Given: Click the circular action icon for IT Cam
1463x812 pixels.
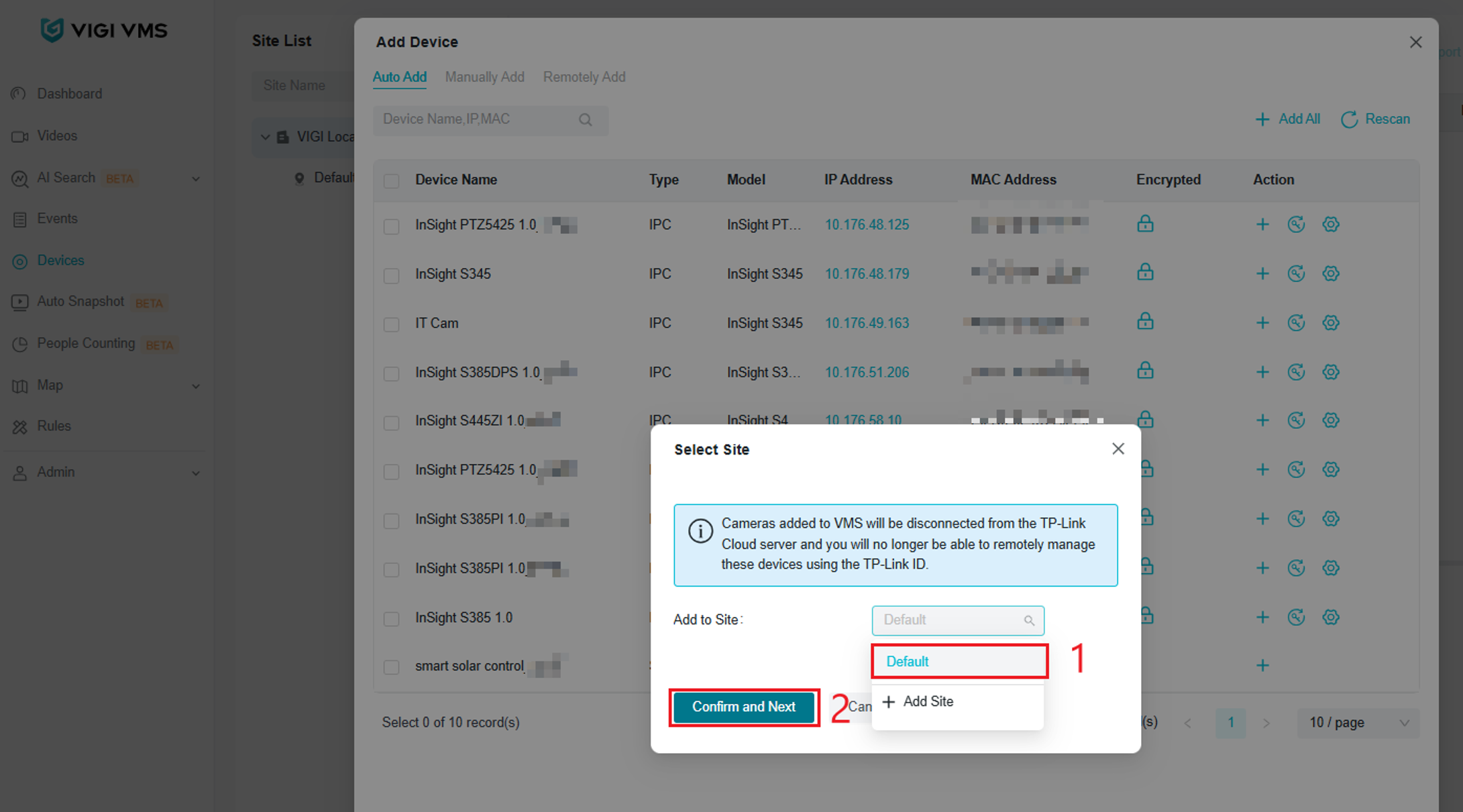Looking at the screenshot, I should [1296, 323].
